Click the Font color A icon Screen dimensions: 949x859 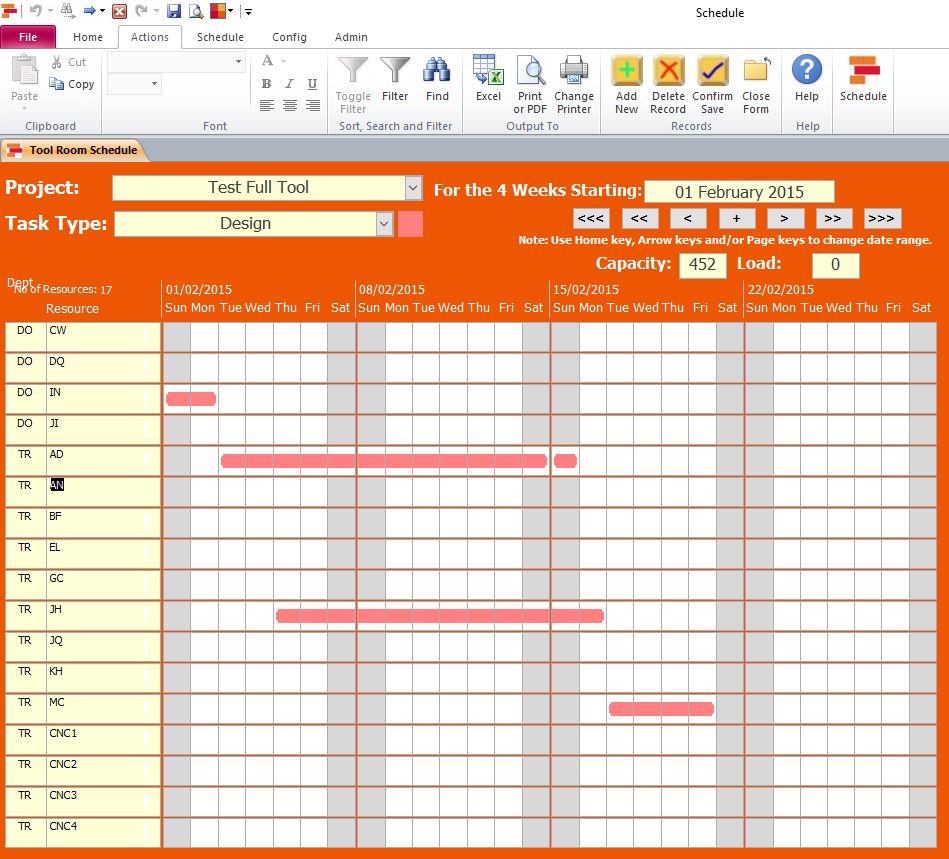(268, 61)
